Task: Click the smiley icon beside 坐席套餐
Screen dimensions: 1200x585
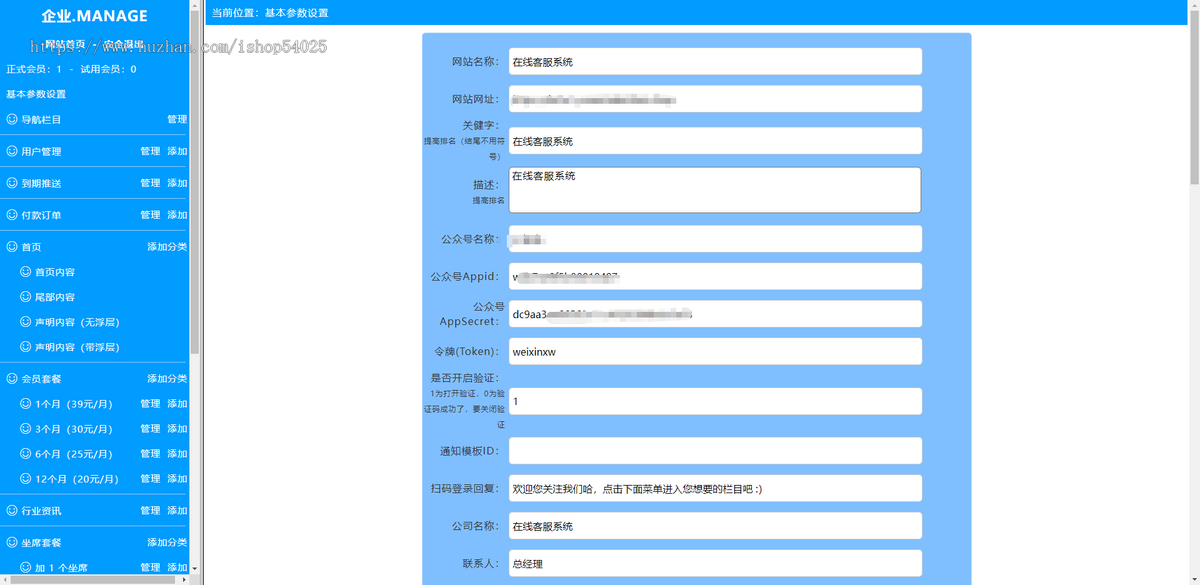Action: 12,542
